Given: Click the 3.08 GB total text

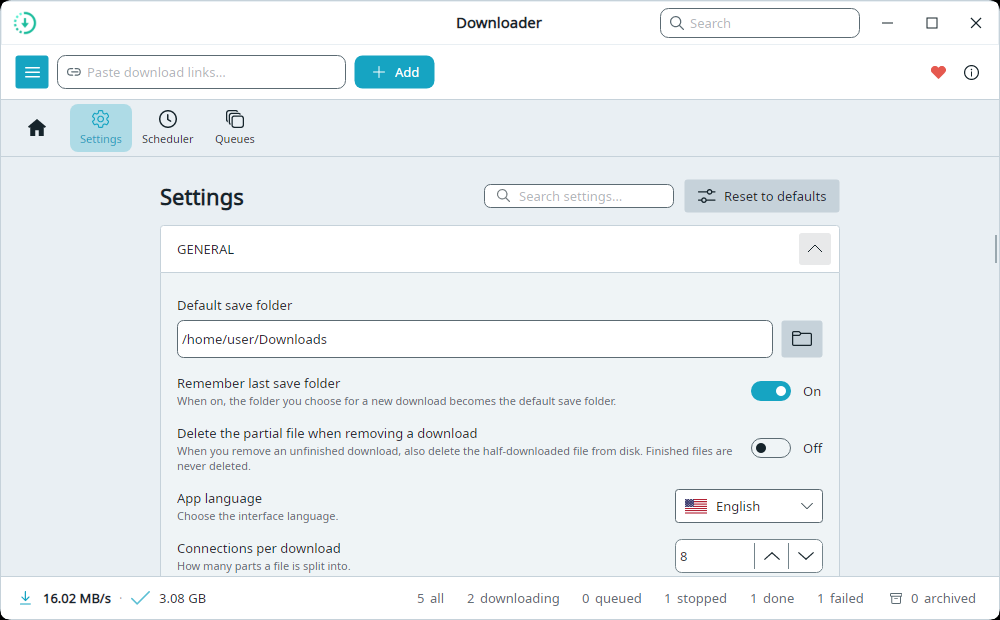Looking at the screenshot, I should (x=182, y=598).
